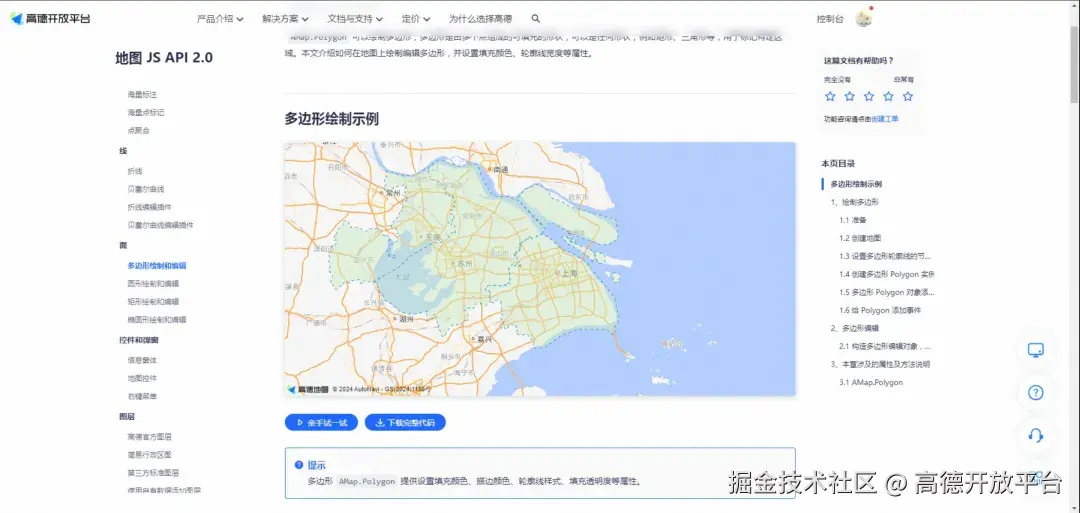
Task: Open 为什么选择高德 menu item
Action: [x=481, y=19]
